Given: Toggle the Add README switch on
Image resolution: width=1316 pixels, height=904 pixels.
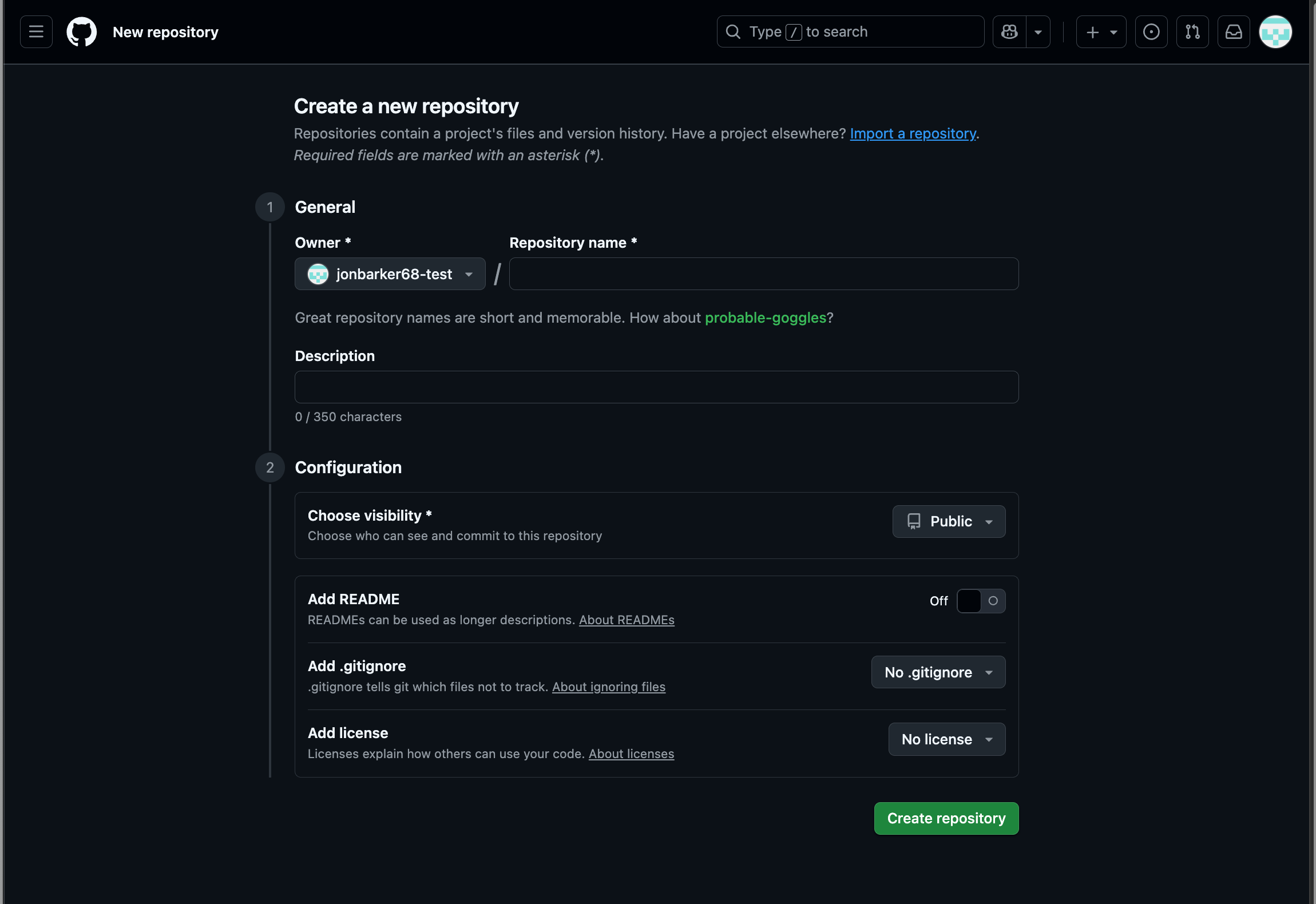Looking at the screenshot, I should click(981, 601).
